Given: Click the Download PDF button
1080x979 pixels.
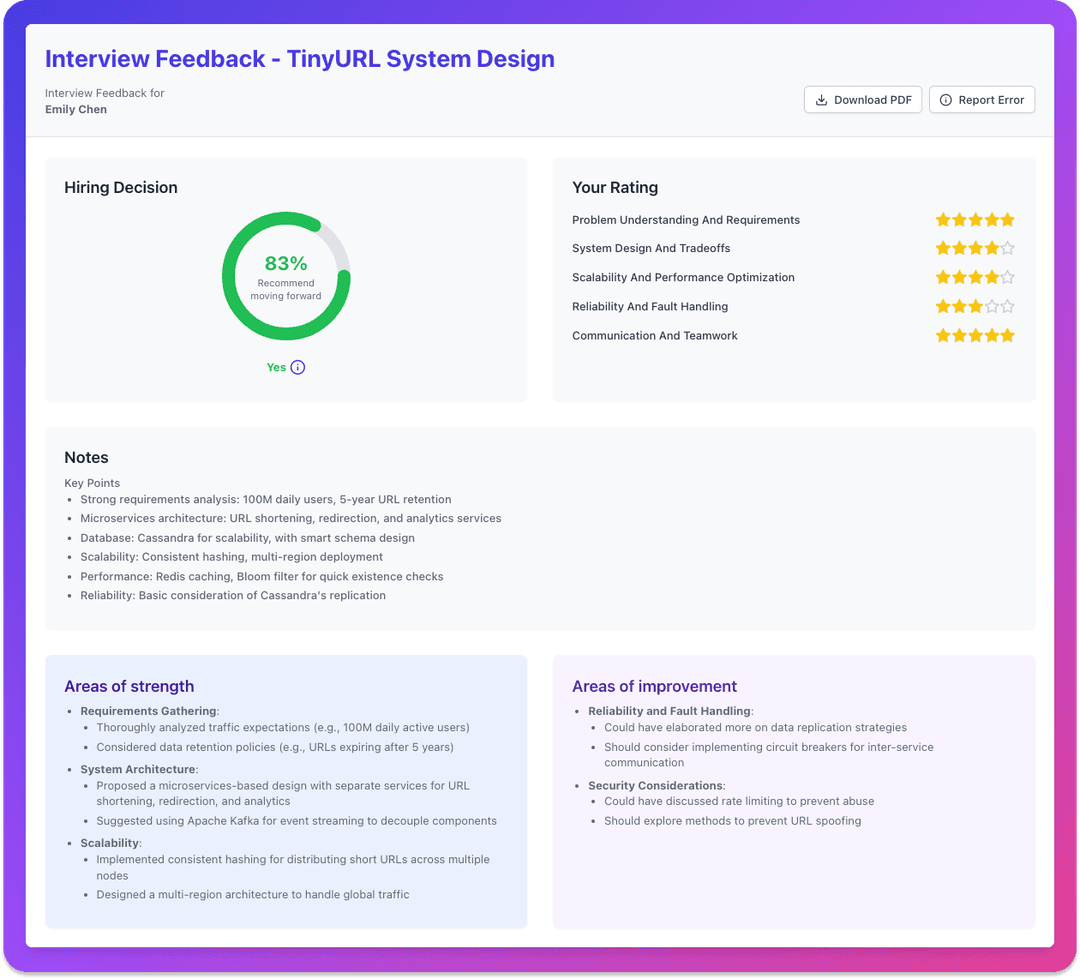Looking at the screenshot, I should (862, 99).
